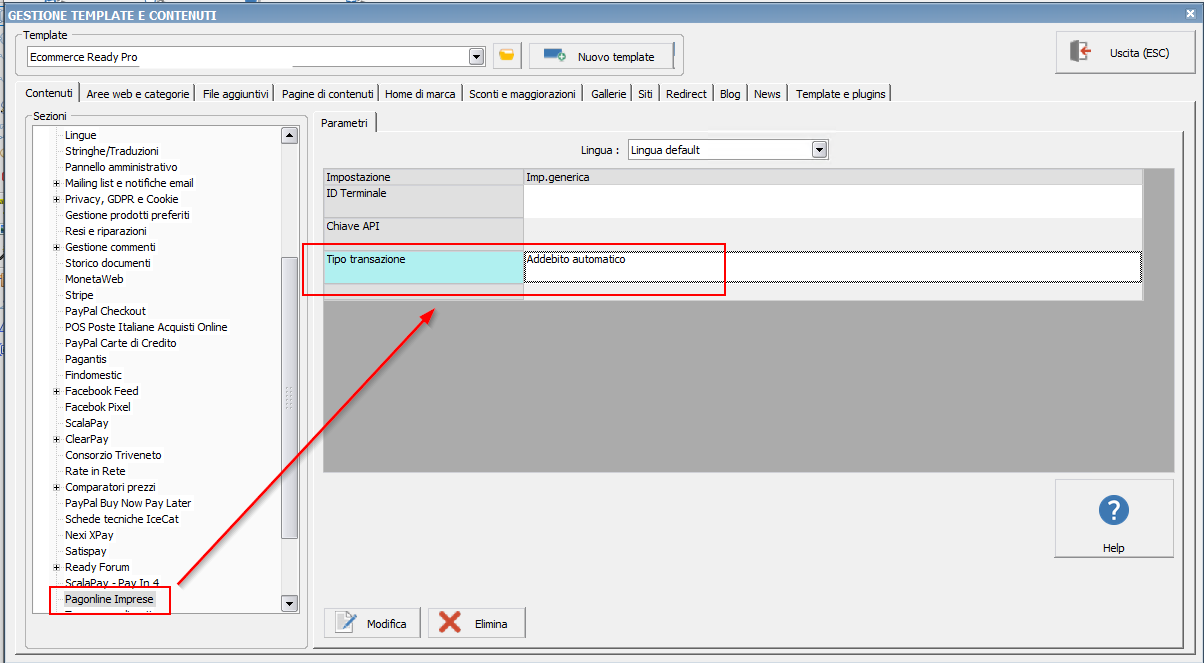Screen dimensions: 1204x663
Task: Click the Modifica button
Action: point(373,623)
